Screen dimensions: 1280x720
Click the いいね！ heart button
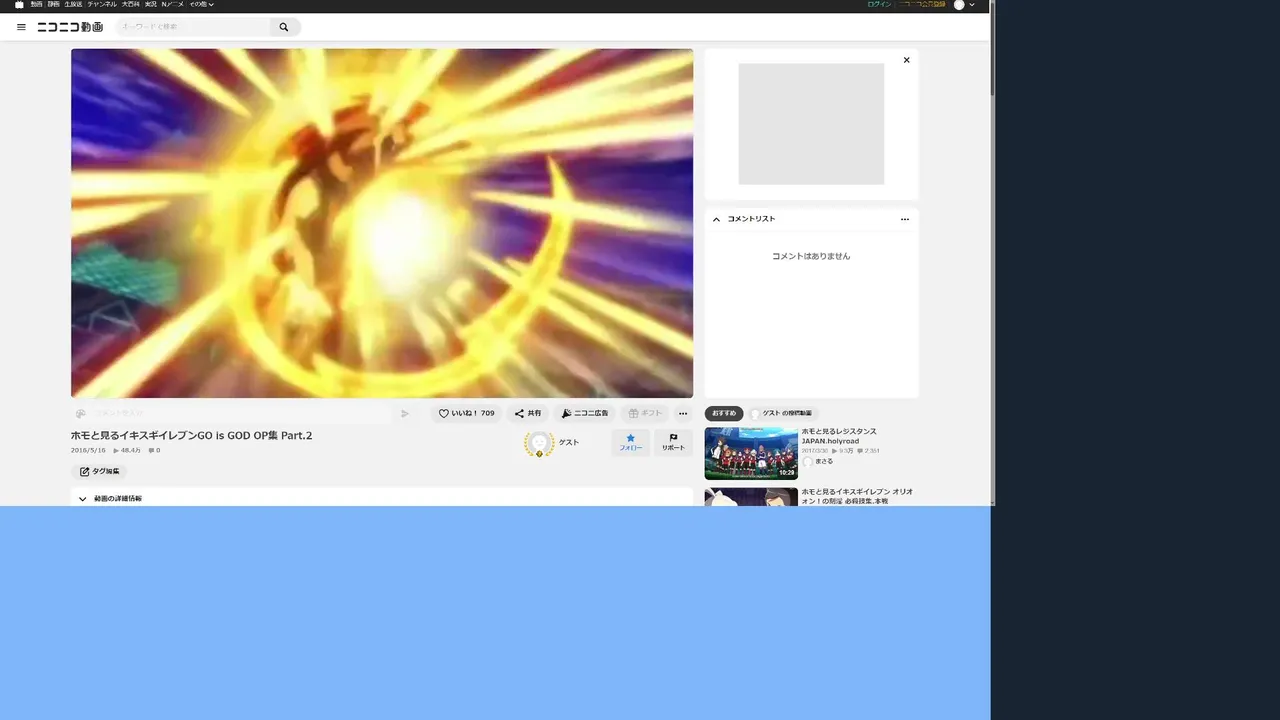467,413
